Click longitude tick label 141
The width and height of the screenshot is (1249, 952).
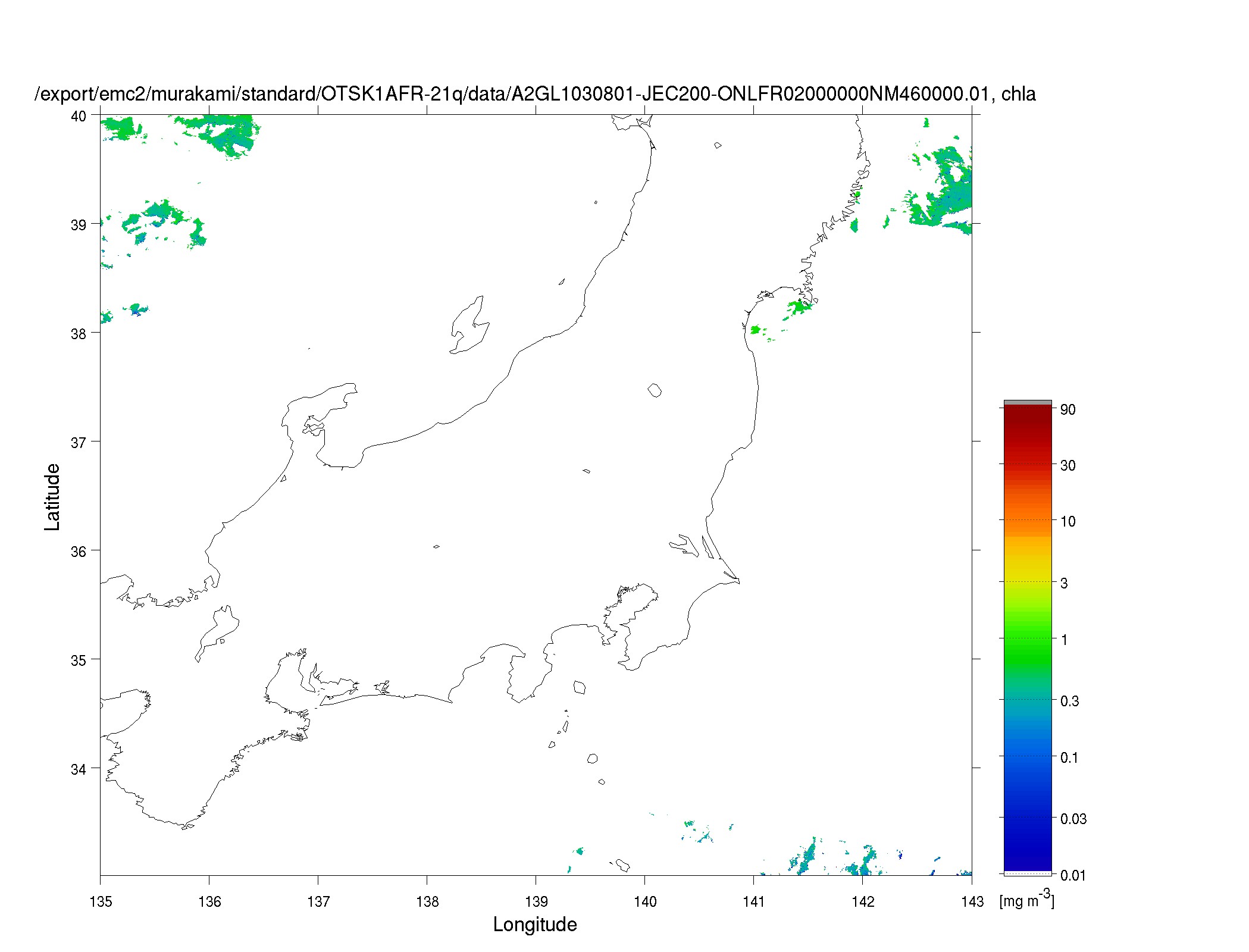[754, 901]
